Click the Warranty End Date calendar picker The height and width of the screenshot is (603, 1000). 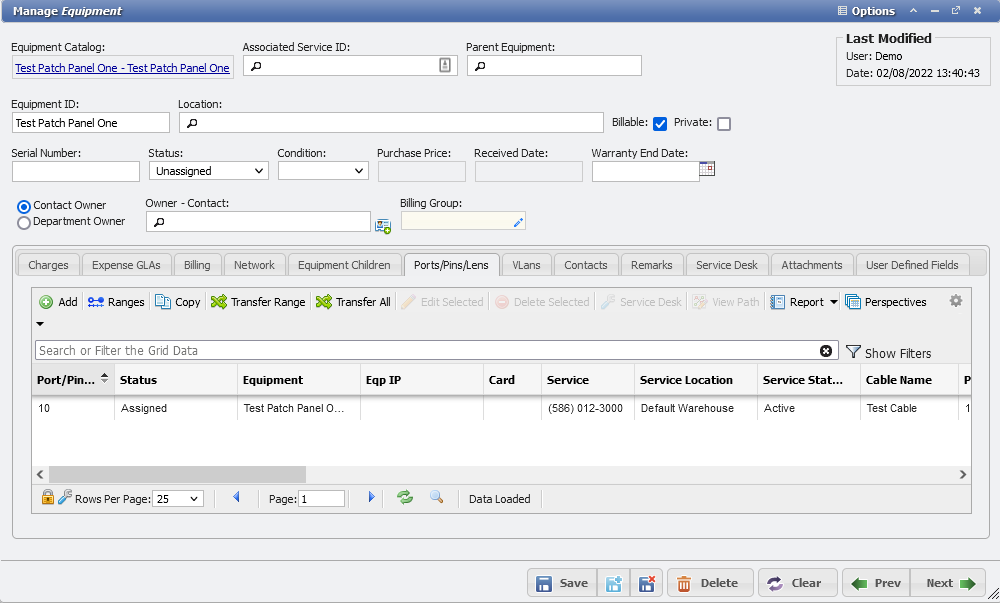(708, 170)
